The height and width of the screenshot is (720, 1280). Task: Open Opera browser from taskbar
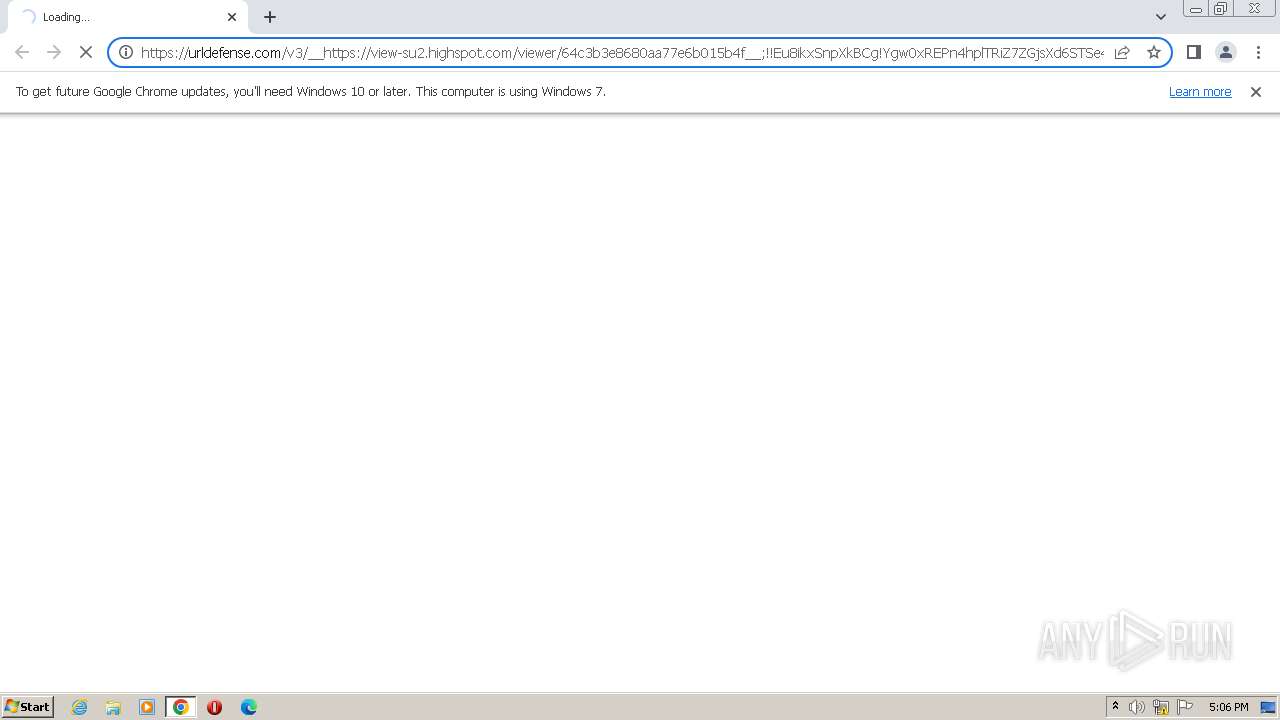point(214,707)
